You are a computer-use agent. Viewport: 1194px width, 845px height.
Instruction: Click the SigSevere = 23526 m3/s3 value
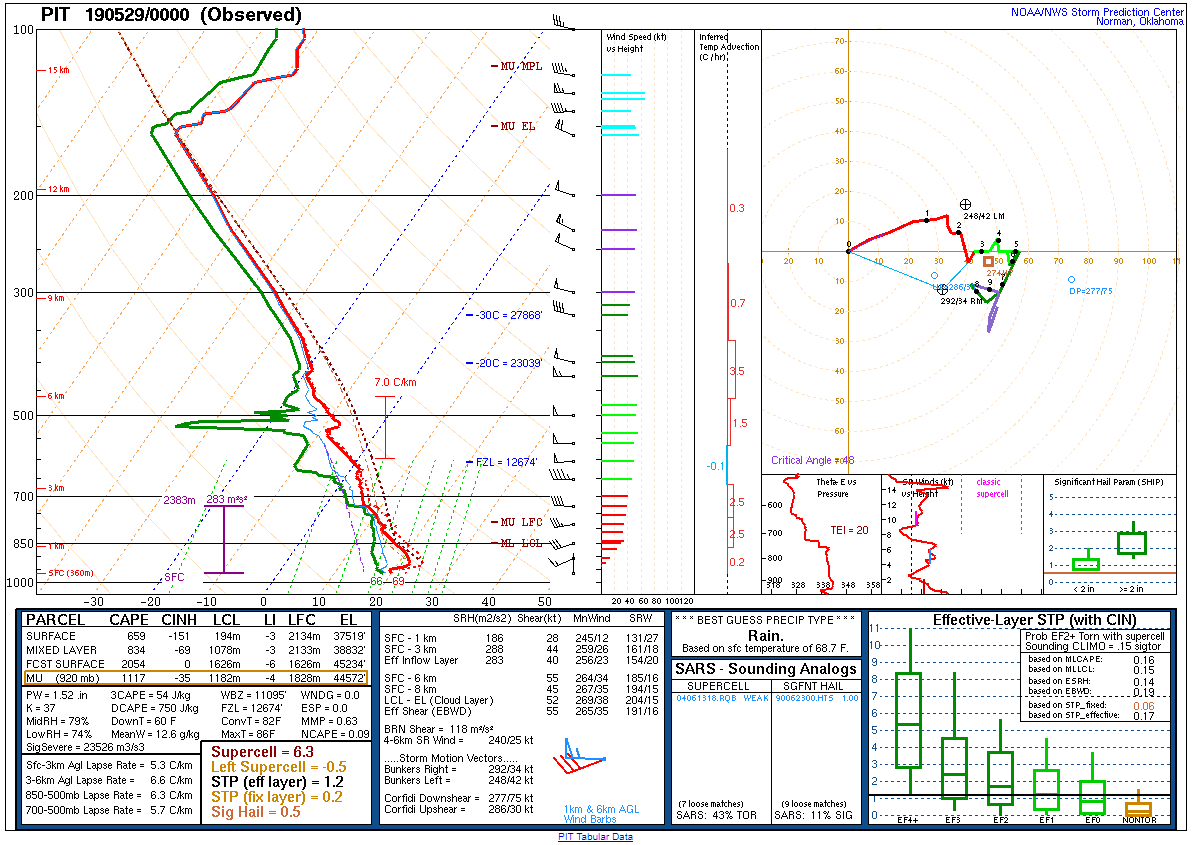[85, 748]
